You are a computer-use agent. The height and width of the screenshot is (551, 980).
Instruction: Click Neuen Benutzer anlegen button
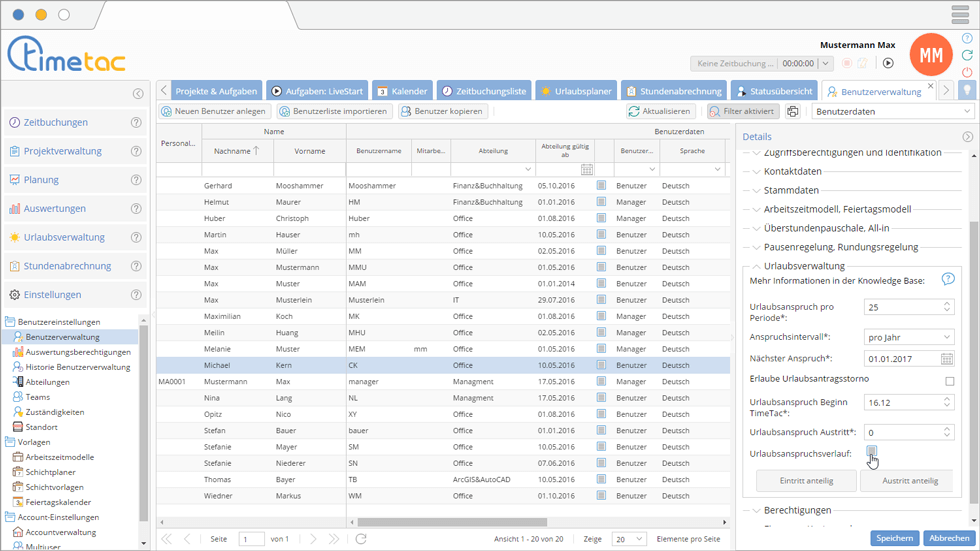(214, 111)
